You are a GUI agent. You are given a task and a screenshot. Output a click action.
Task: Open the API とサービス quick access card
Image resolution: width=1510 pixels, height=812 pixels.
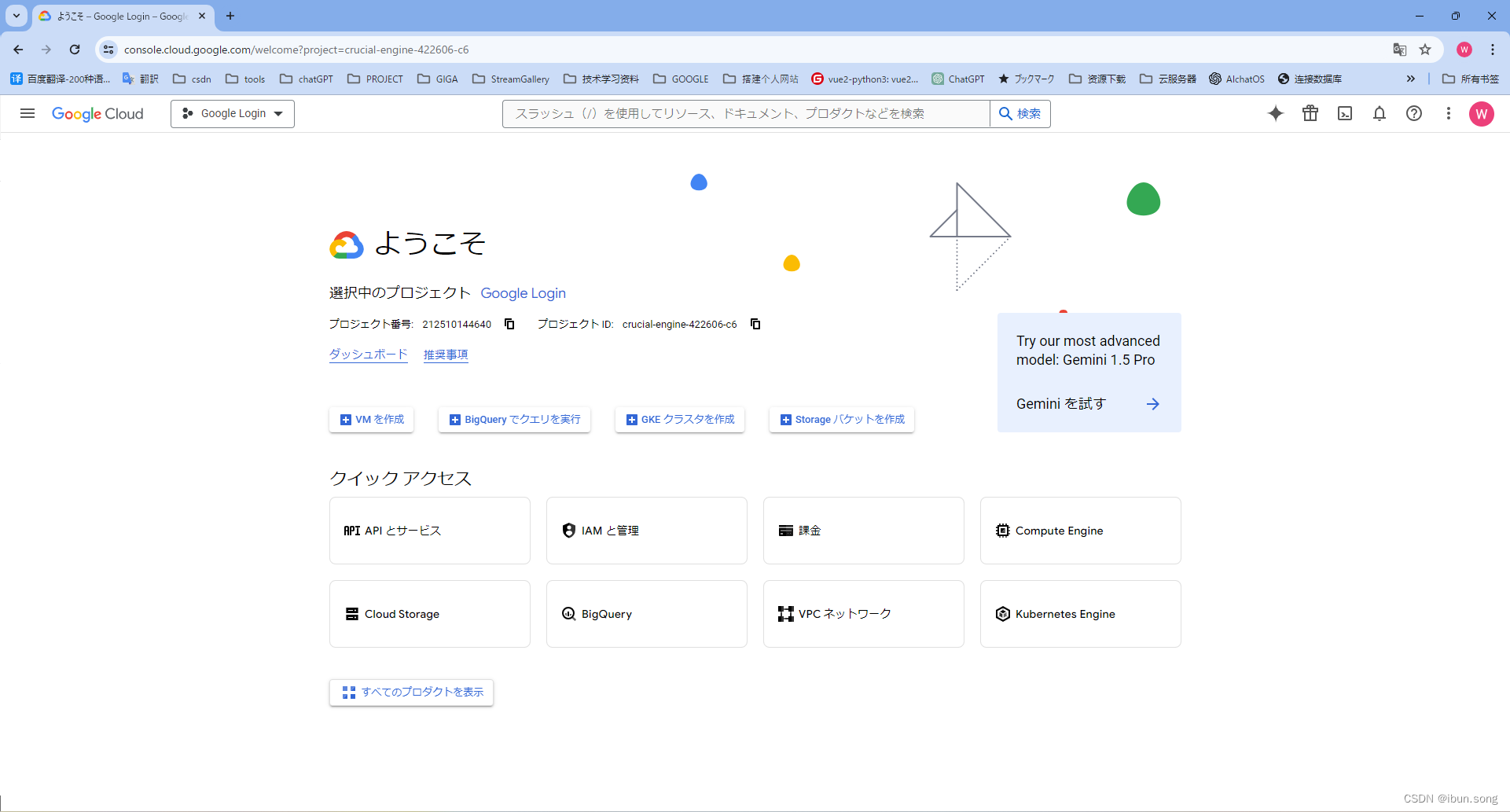(x=430, y=531)
